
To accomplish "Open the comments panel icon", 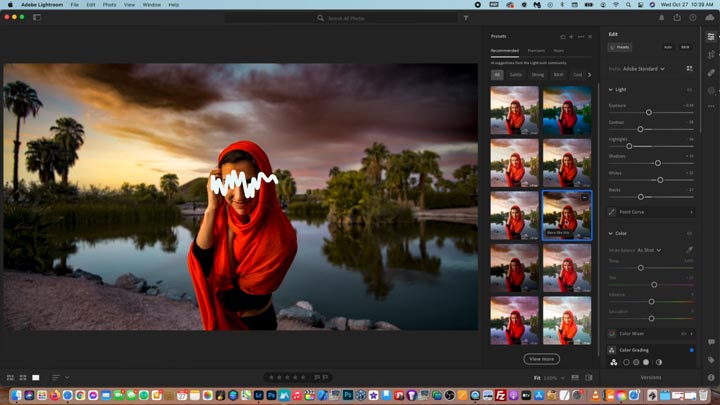I will click(x=711, y=342).
